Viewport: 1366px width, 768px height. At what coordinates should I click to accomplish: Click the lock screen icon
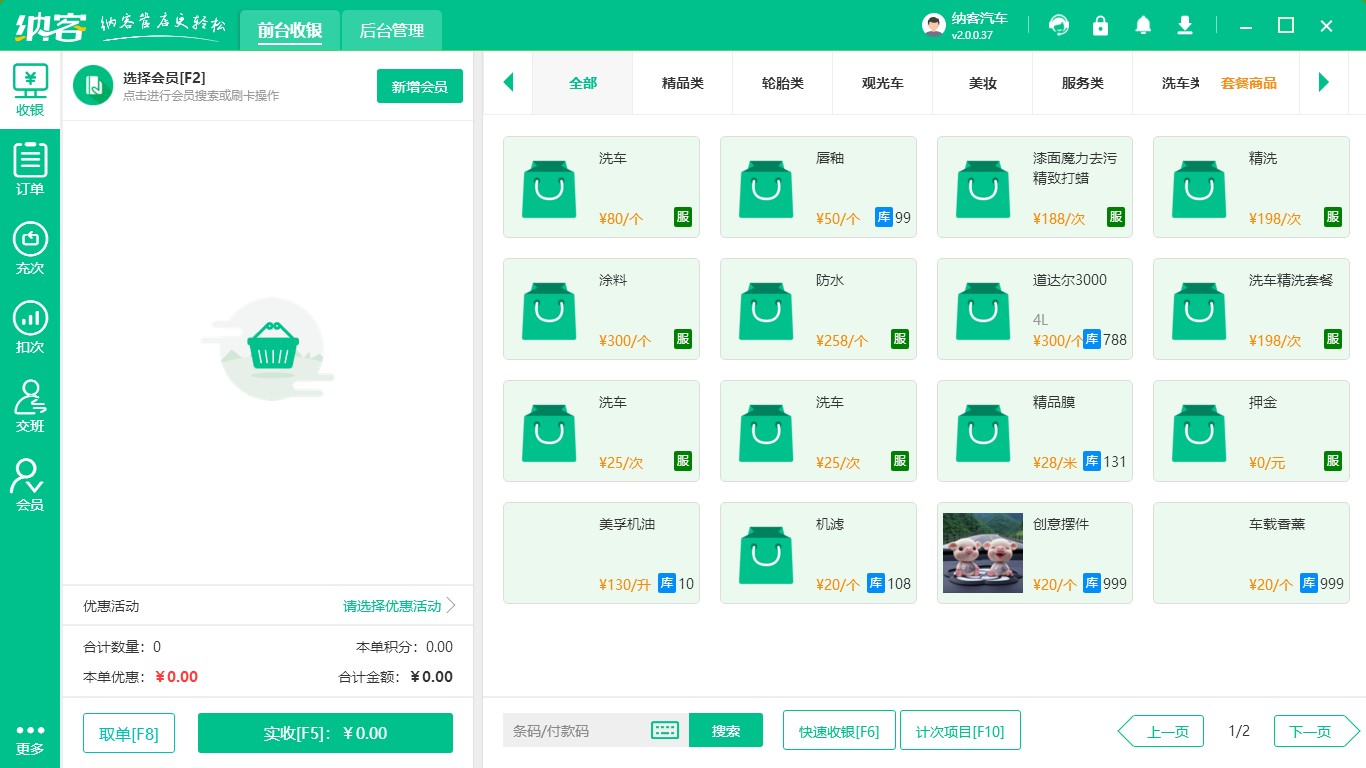tap(1100, 25)
